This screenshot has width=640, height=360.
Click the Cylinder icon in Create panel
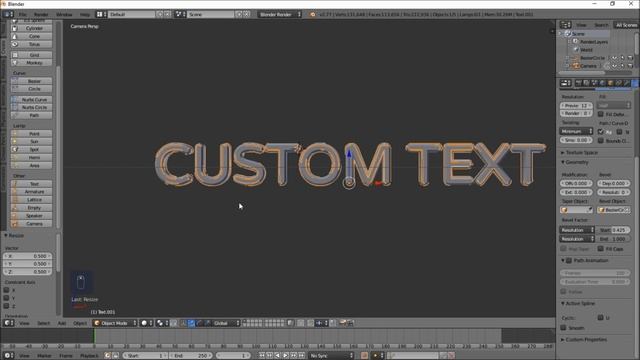15,28
